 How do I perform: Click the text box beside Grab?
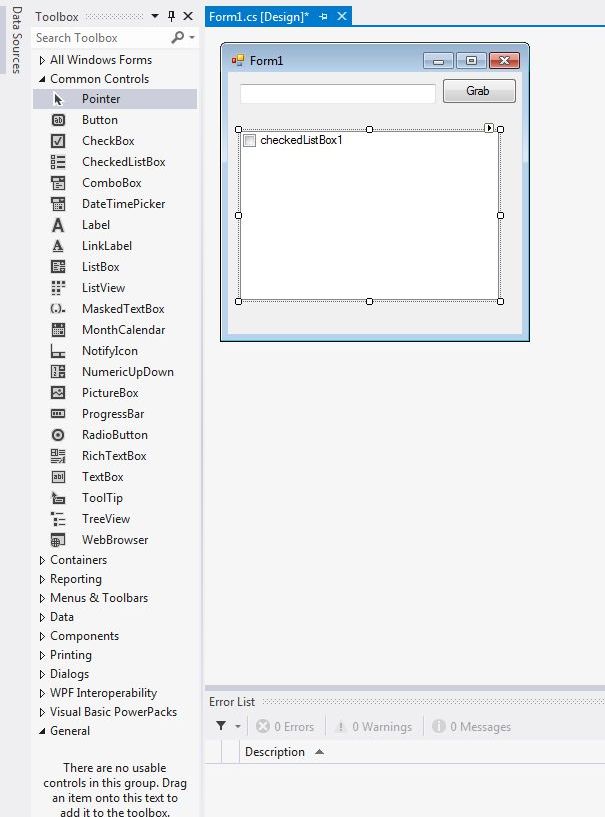click(x=338, y=94)
